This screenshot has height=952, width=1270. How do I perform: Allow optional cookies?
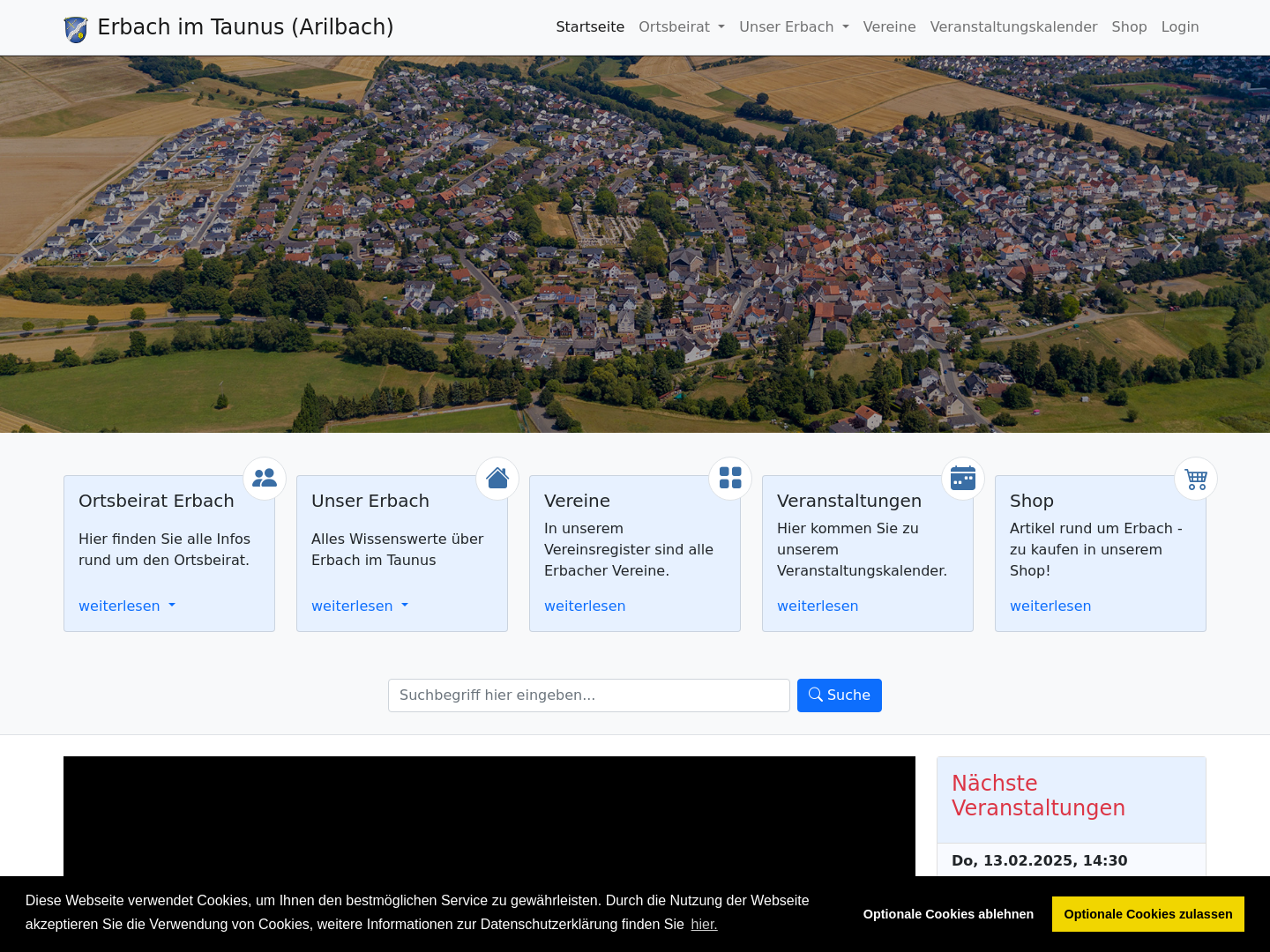pos(1148,914)
